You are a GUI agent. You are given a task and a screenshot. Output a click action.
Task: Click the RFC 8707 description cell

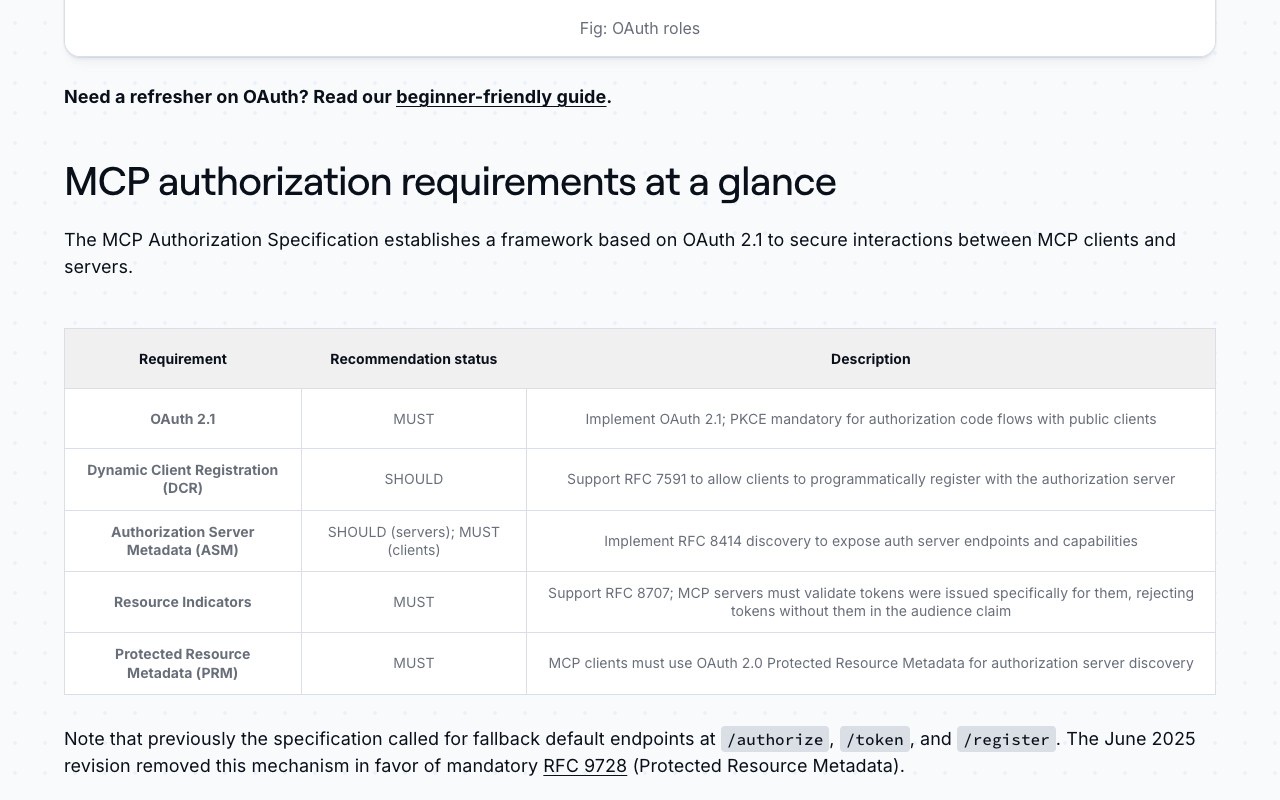[871, 602]
